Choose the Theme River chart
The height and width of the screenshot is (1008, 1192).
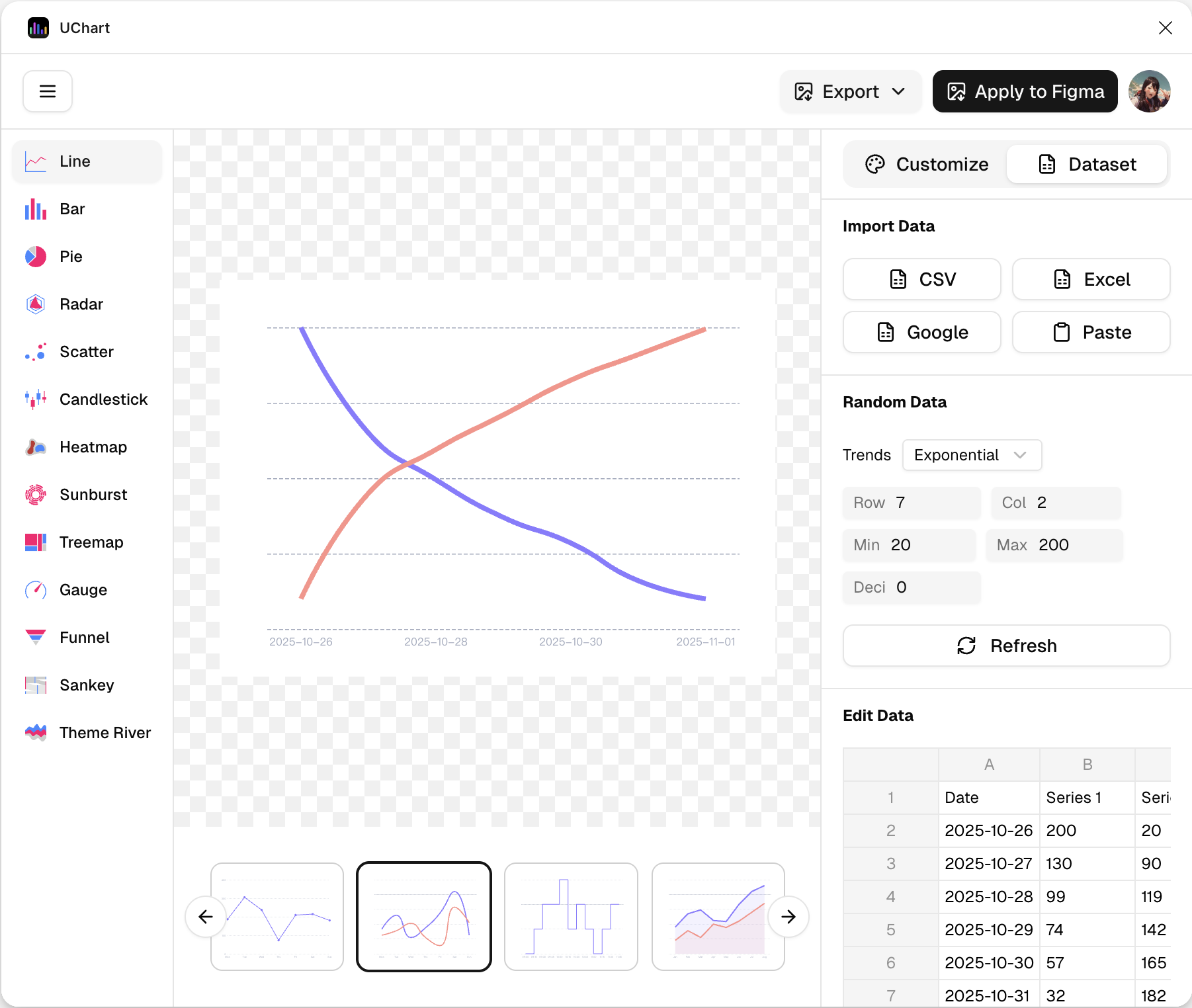[105, 733]
